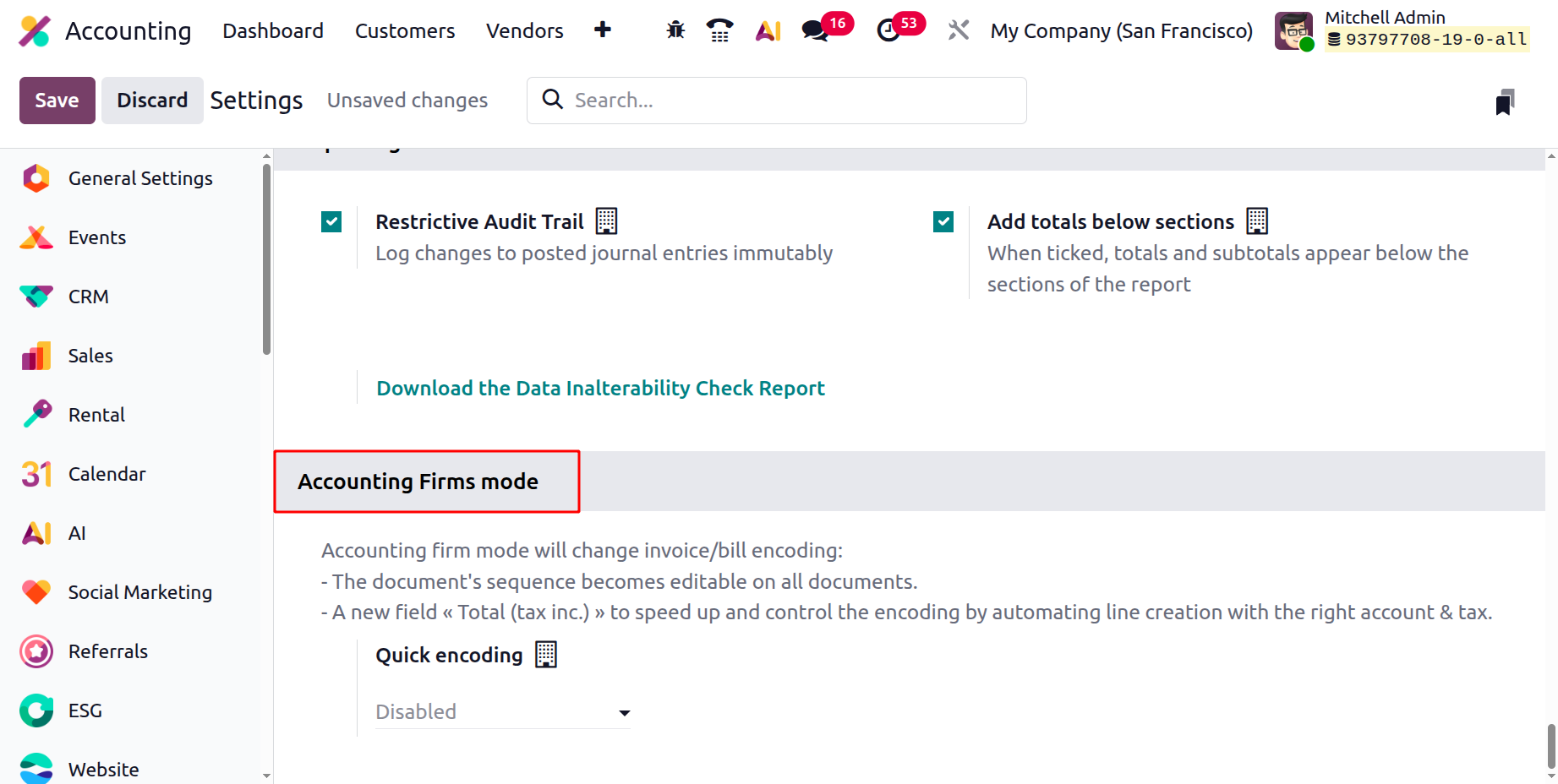Screen dimensions: 1558x784
Task: Open the discuss messages icon
Action: (815, 30)
